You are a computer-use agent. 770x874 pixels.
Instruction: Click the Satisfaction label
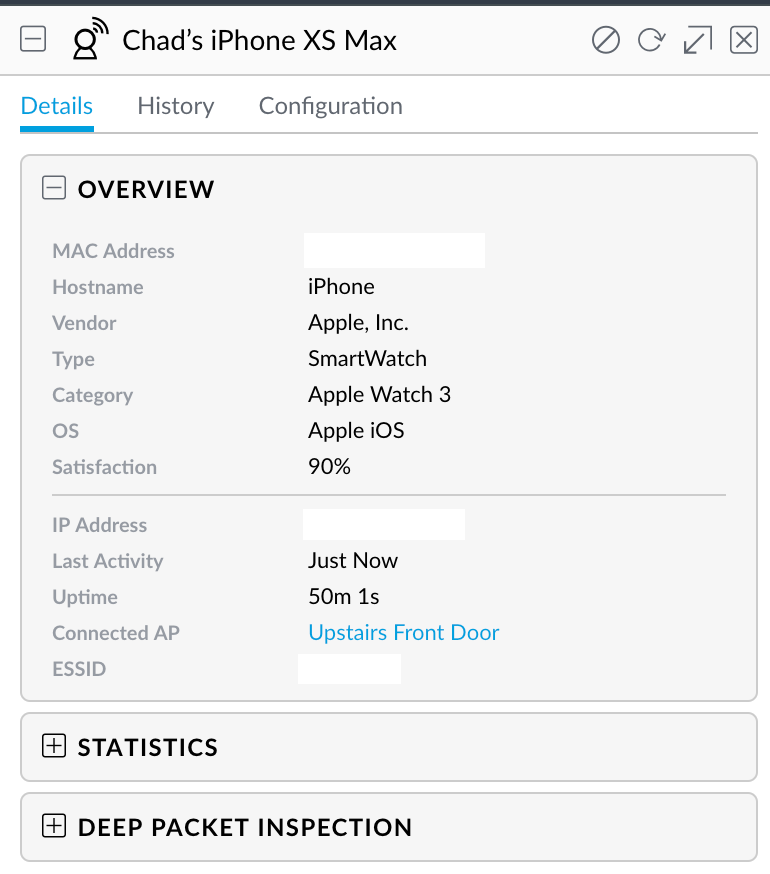pos(104,467)
